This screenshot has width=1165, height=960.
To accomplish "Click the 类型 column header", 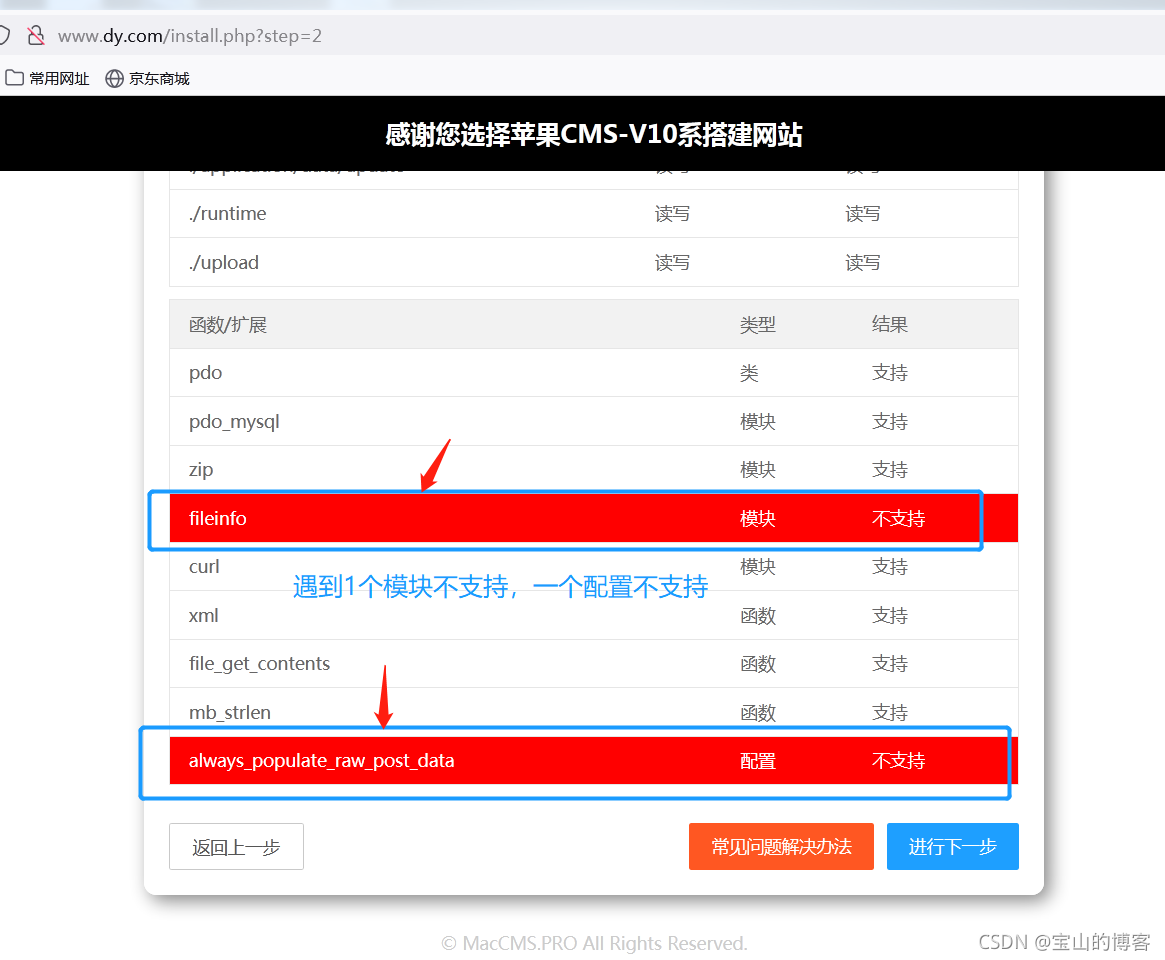I will point(757,325).
